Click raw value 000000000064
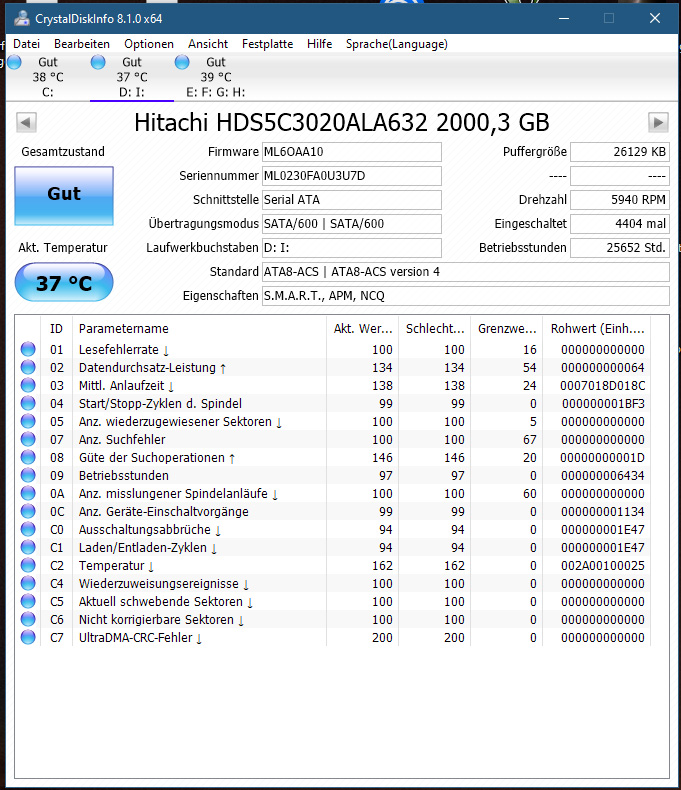Viewport: 681px width, 790px height. click(x=602, y=367)
